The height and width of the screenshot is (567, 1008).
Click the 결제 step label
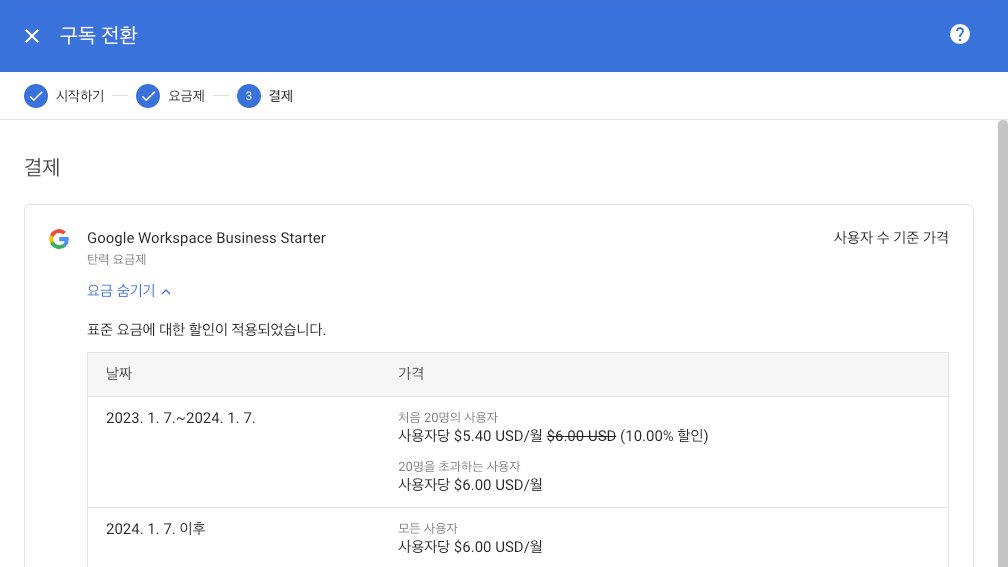pos(280,96)
